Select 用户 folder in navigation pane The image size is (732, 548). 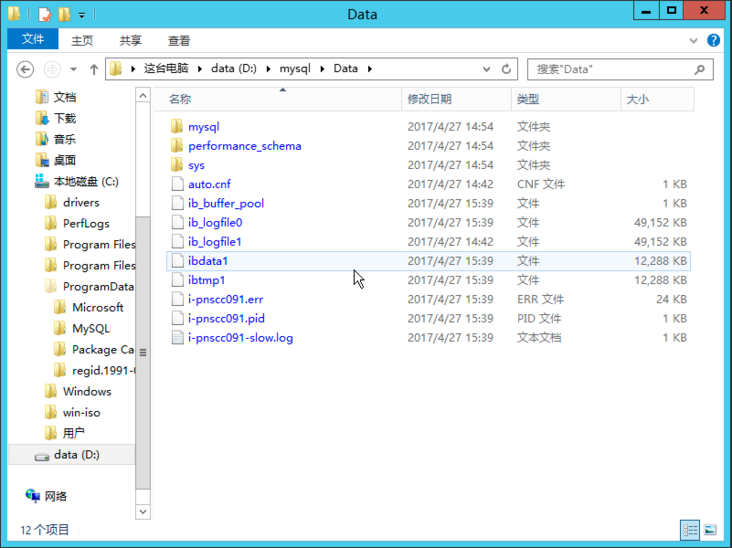click(x=73, y=433)
